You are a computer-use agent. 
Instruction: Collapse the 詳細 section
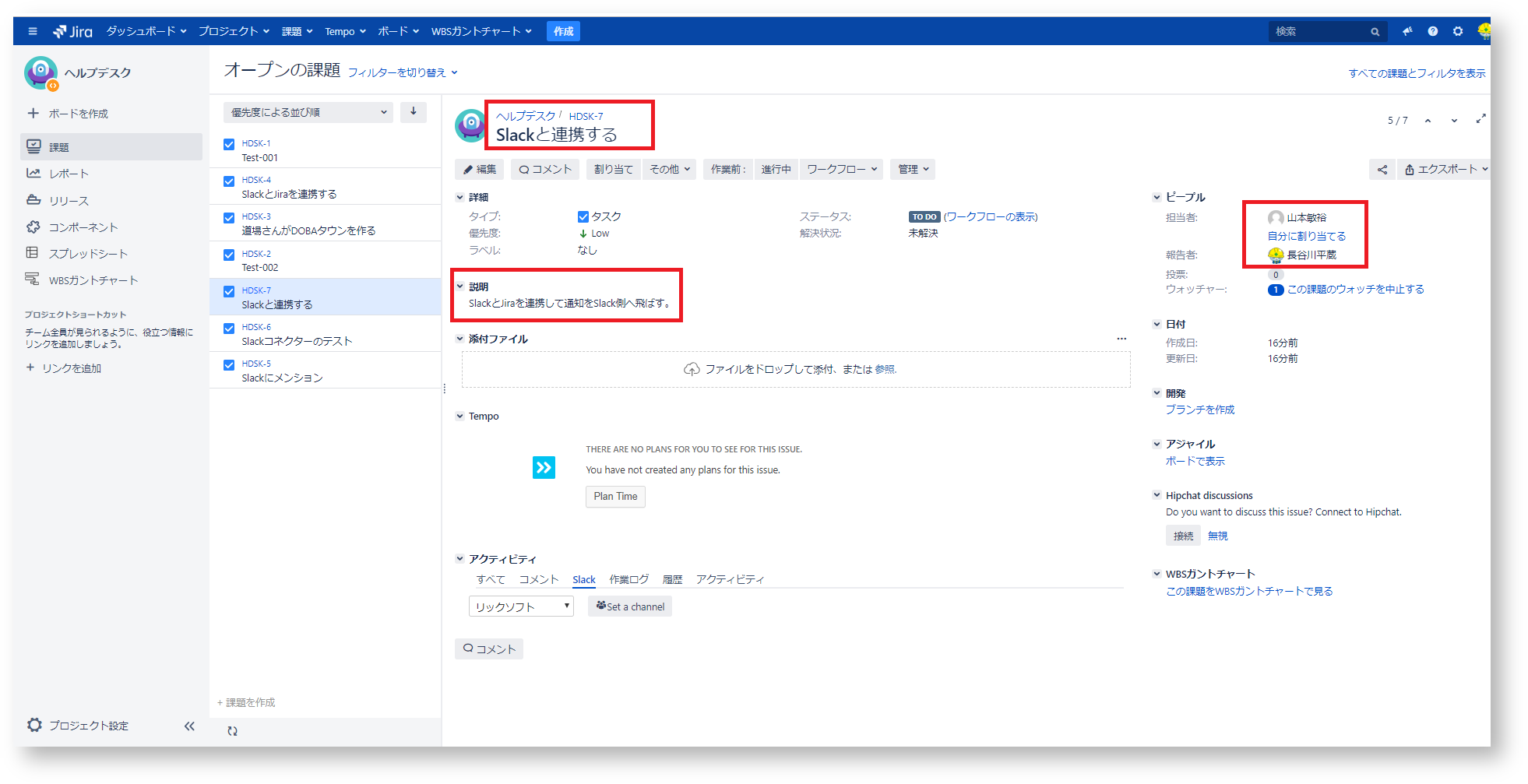(459, 197)
